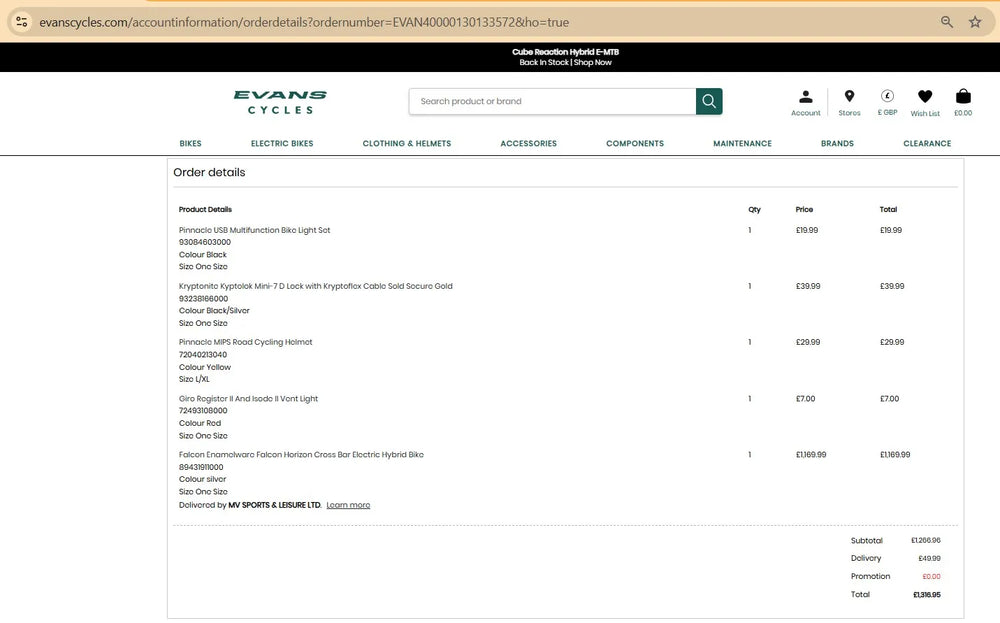Click the Cube Reaction Hybrid E-MTB banner
Image resolution: width=1000 pixels, height=623 pixels.
565,57
